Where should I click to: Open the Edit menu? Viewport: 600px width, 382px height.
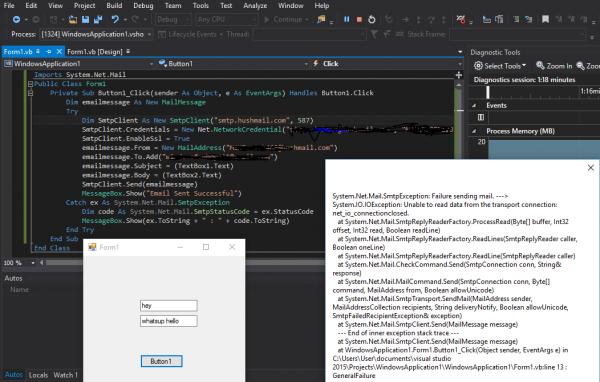(x=31, y=6)
